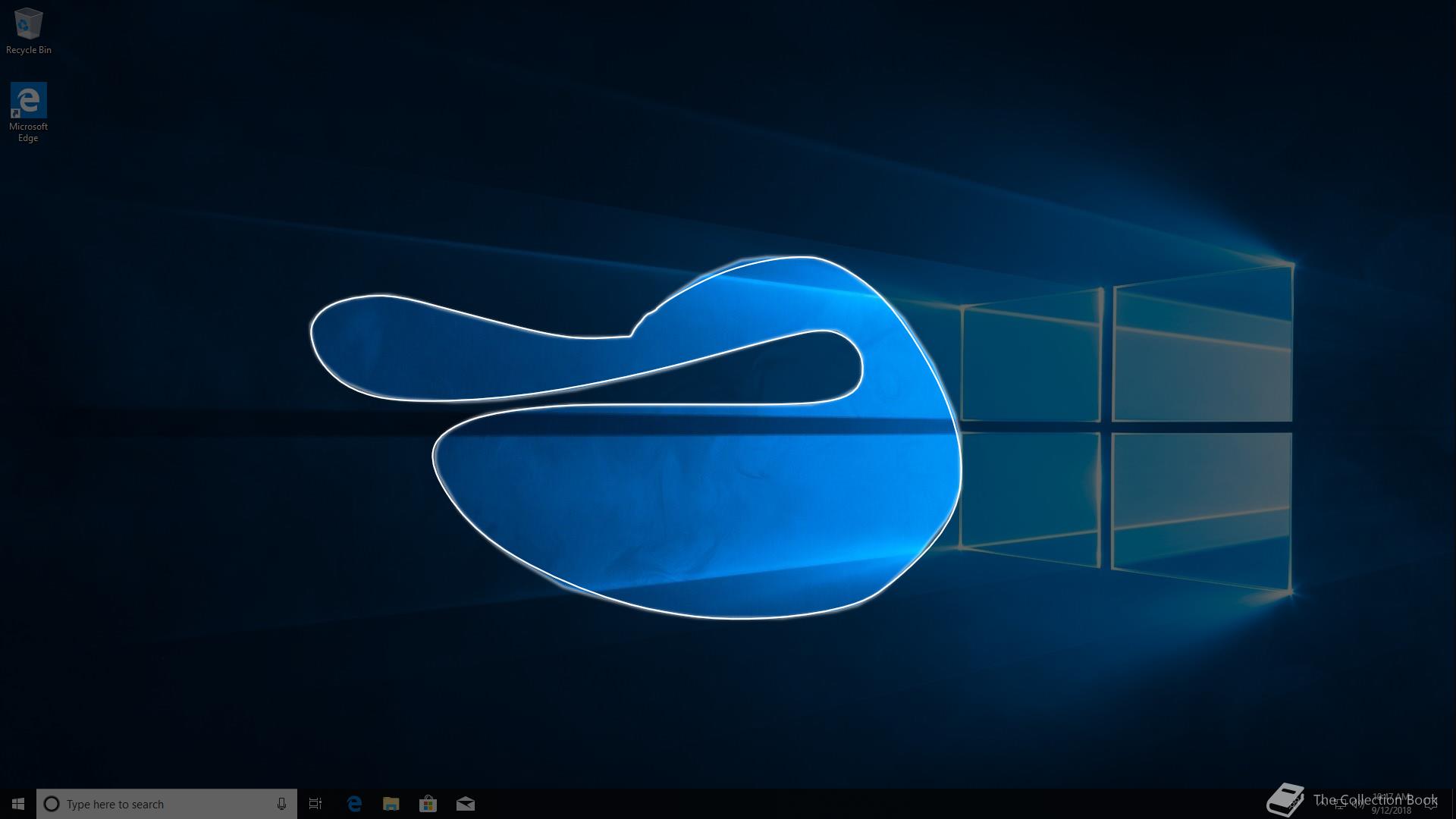The image size is (1456, 819).
Task: Open the volume control in system tray
Action: (1357, 805)
